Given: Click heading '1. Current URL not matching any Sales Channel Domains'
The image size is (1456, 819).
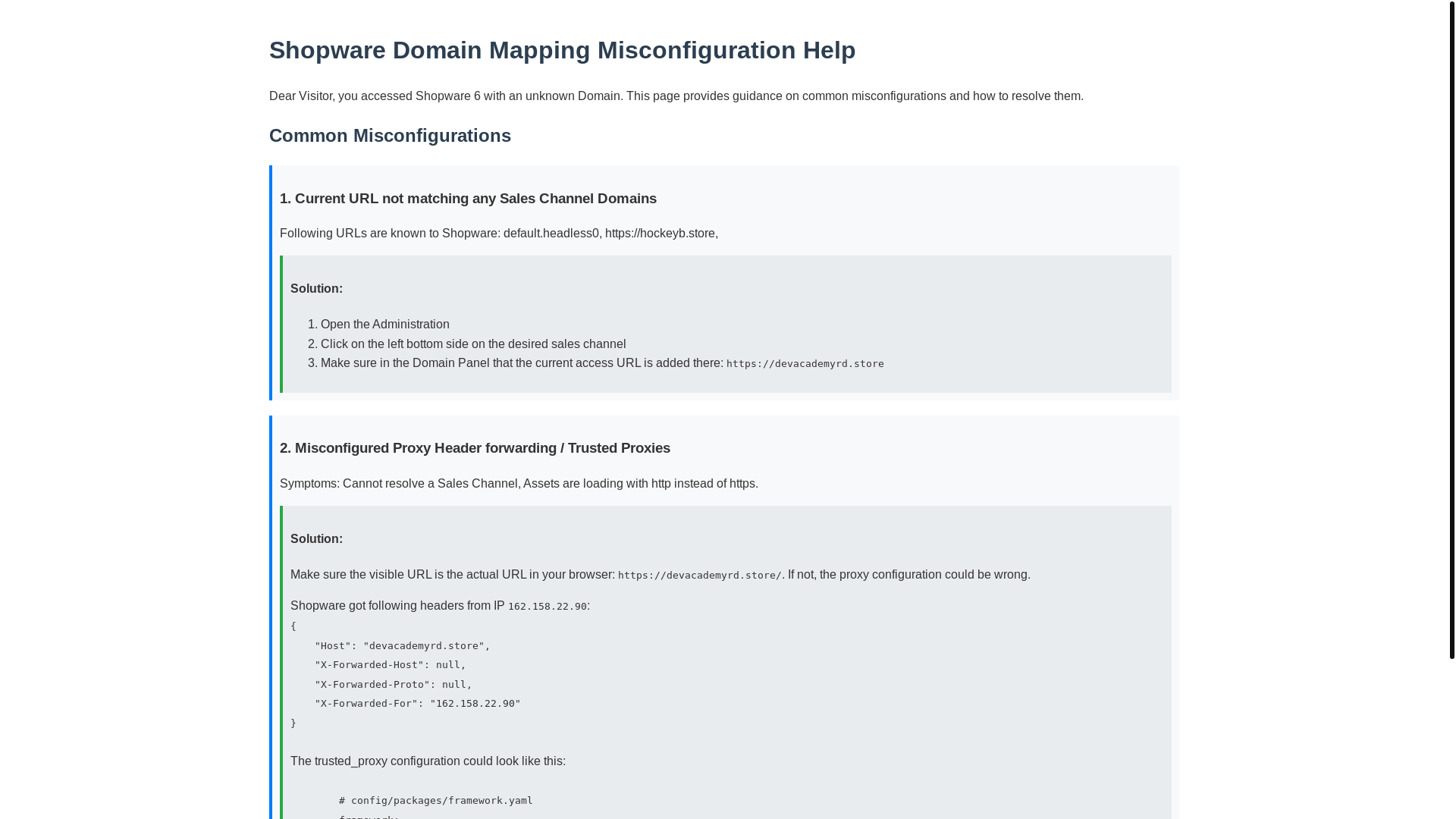Looking at the screenshot, I should [468, 199].
